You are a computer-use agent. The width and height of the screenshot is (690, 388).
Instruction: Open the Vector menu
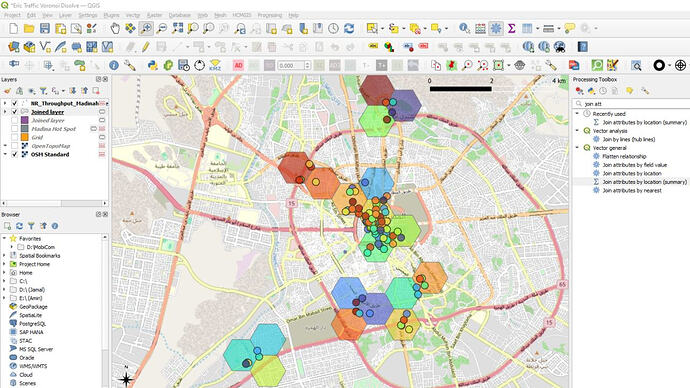(132, 15)
